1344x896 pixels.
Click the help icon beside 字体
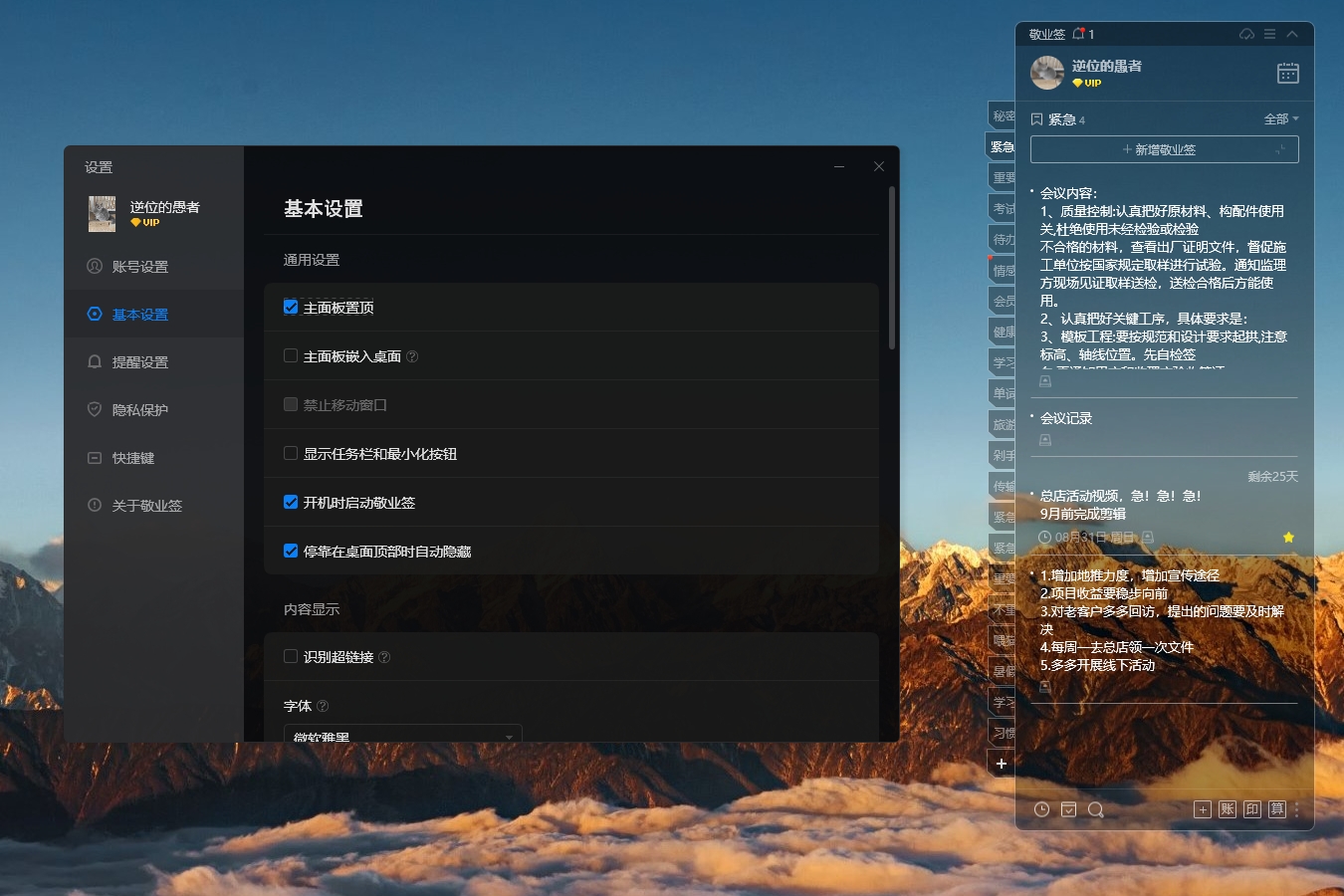[x=323, y=706]
